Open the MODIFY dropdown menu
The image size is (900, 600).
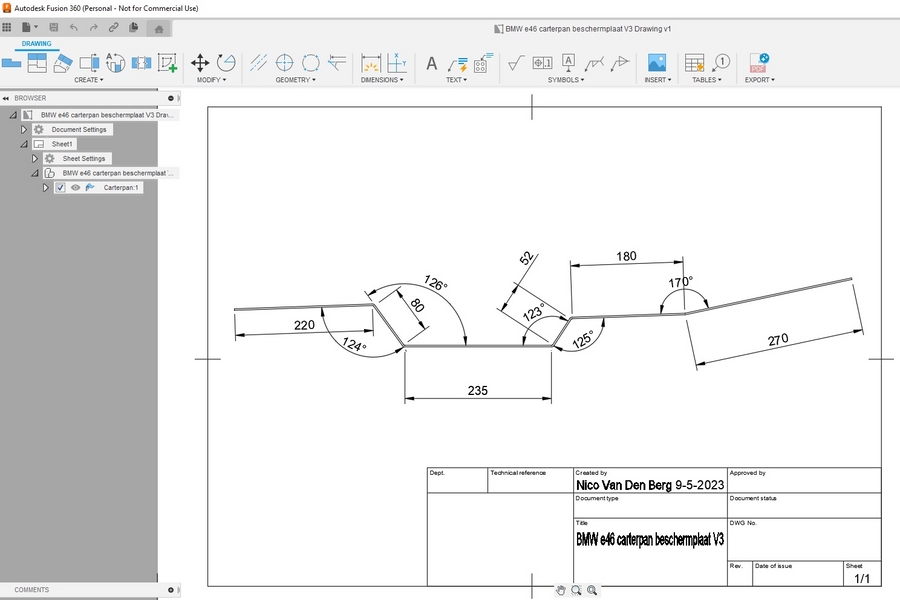pos(211,80)
